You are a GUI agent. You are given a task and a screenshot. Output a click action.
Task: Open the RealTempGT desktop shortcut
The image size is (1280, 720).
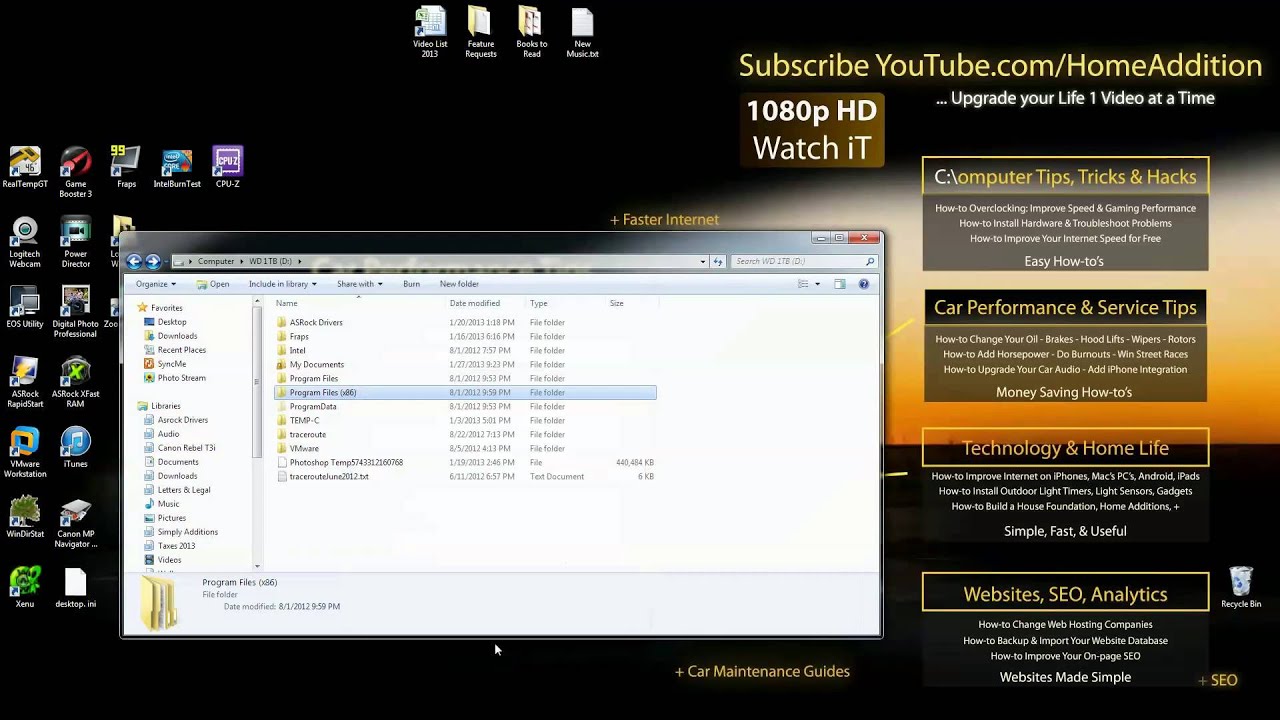(x=25, y=167)
